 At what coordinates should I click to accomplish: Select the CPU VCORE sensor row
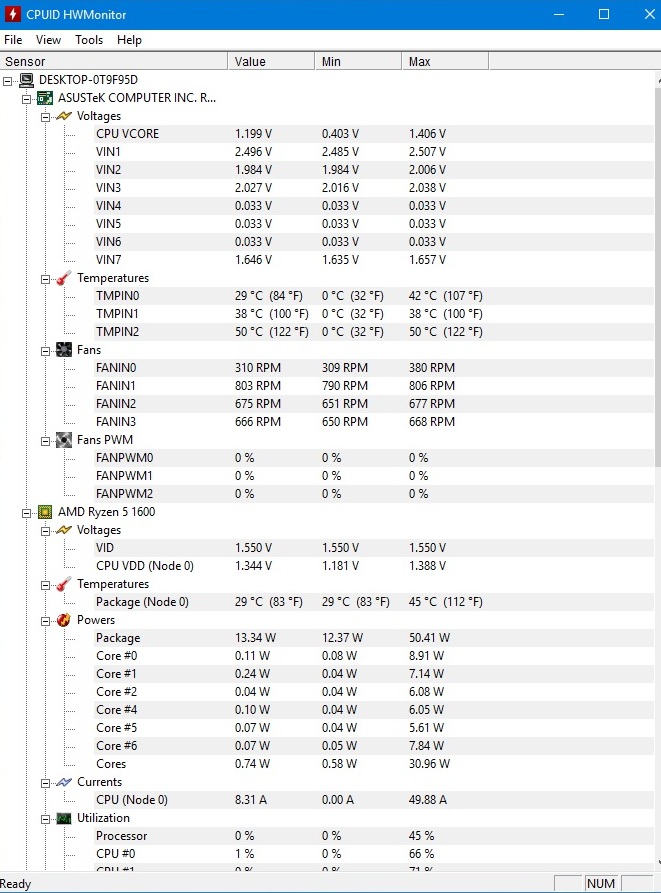pyautogui.click(x=127, y=134)
